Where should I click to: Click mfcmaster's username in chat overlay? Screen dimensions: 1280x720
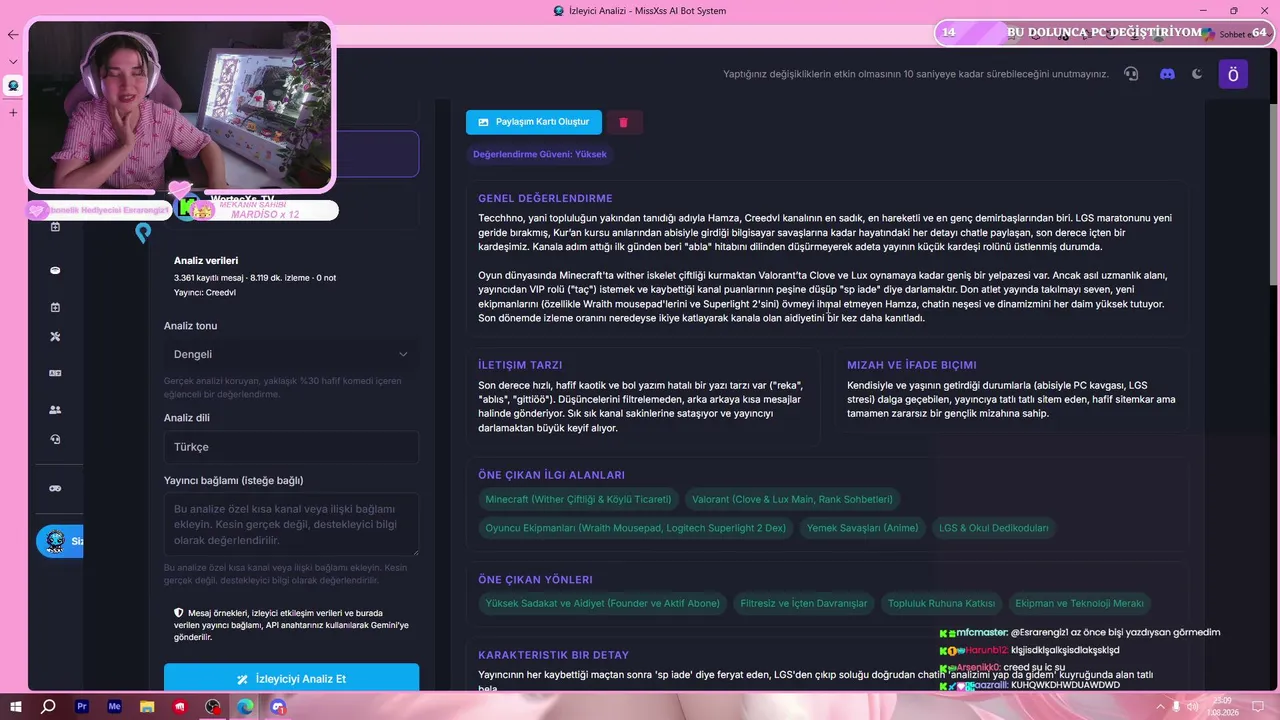point(981,632)
